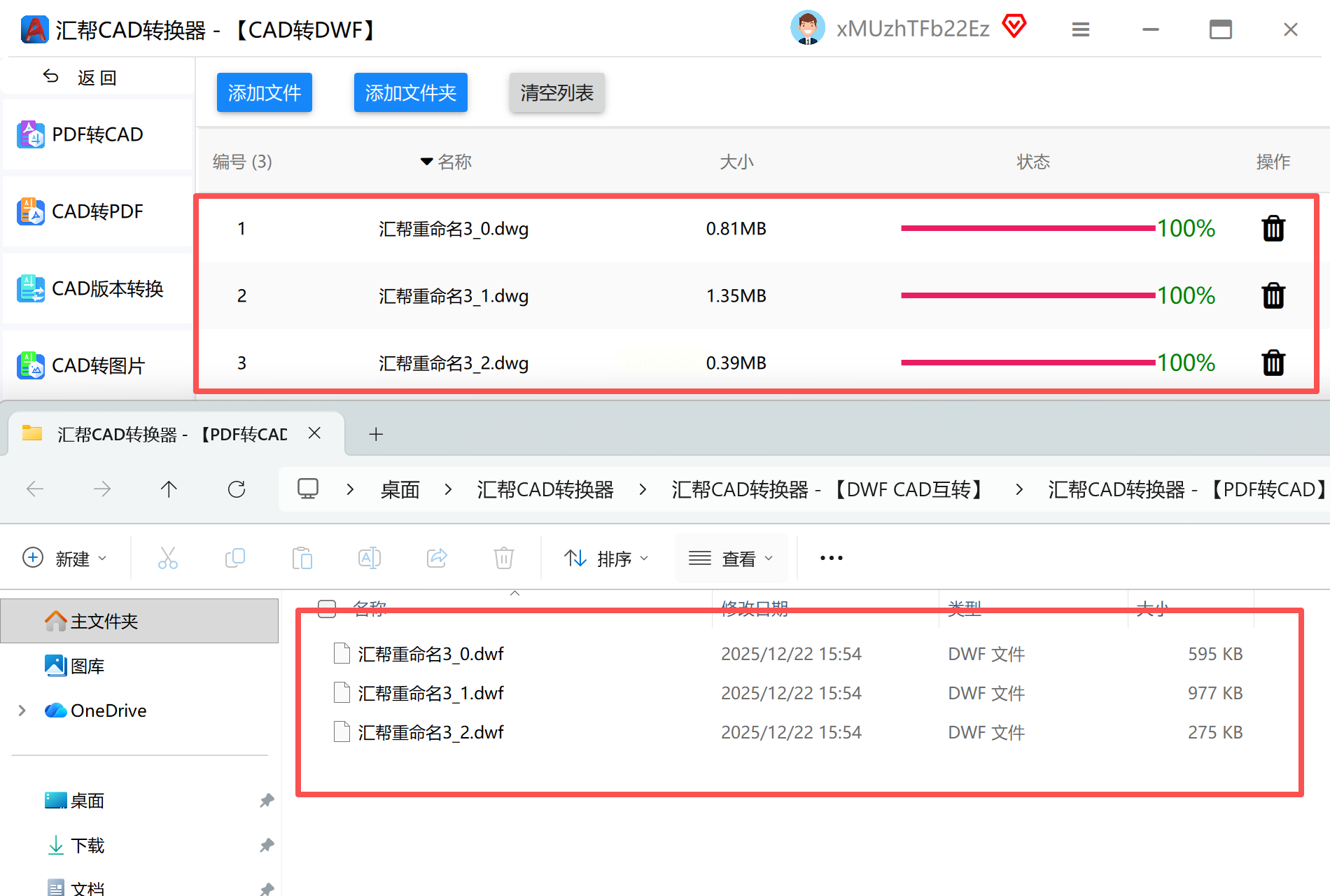This screenshot has width=1330, height=896.
Task: Open the PDF转CAD sidebar item
Action: pyautogui.click(x=97, y=134)
